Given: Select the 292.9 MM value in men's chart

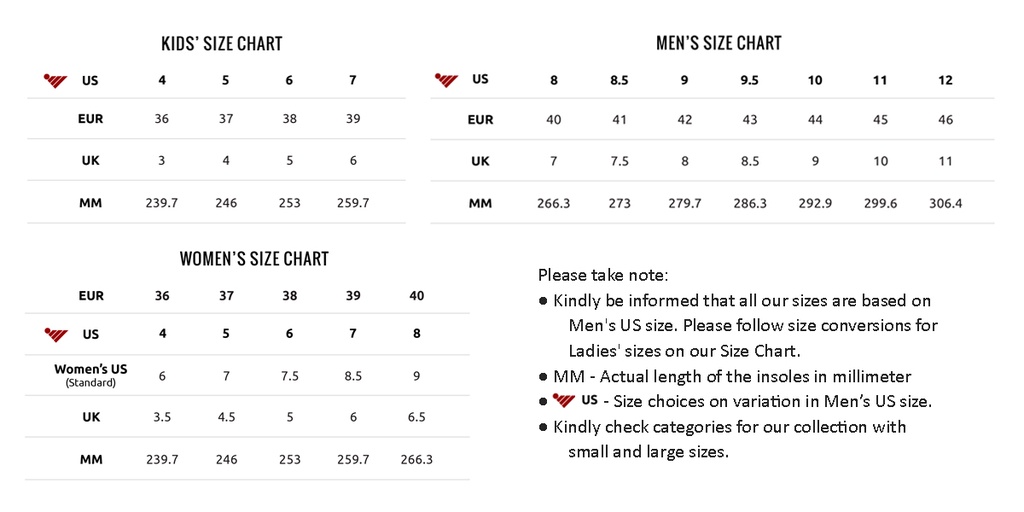Looking at the screenshot, I should pos(815,203).
